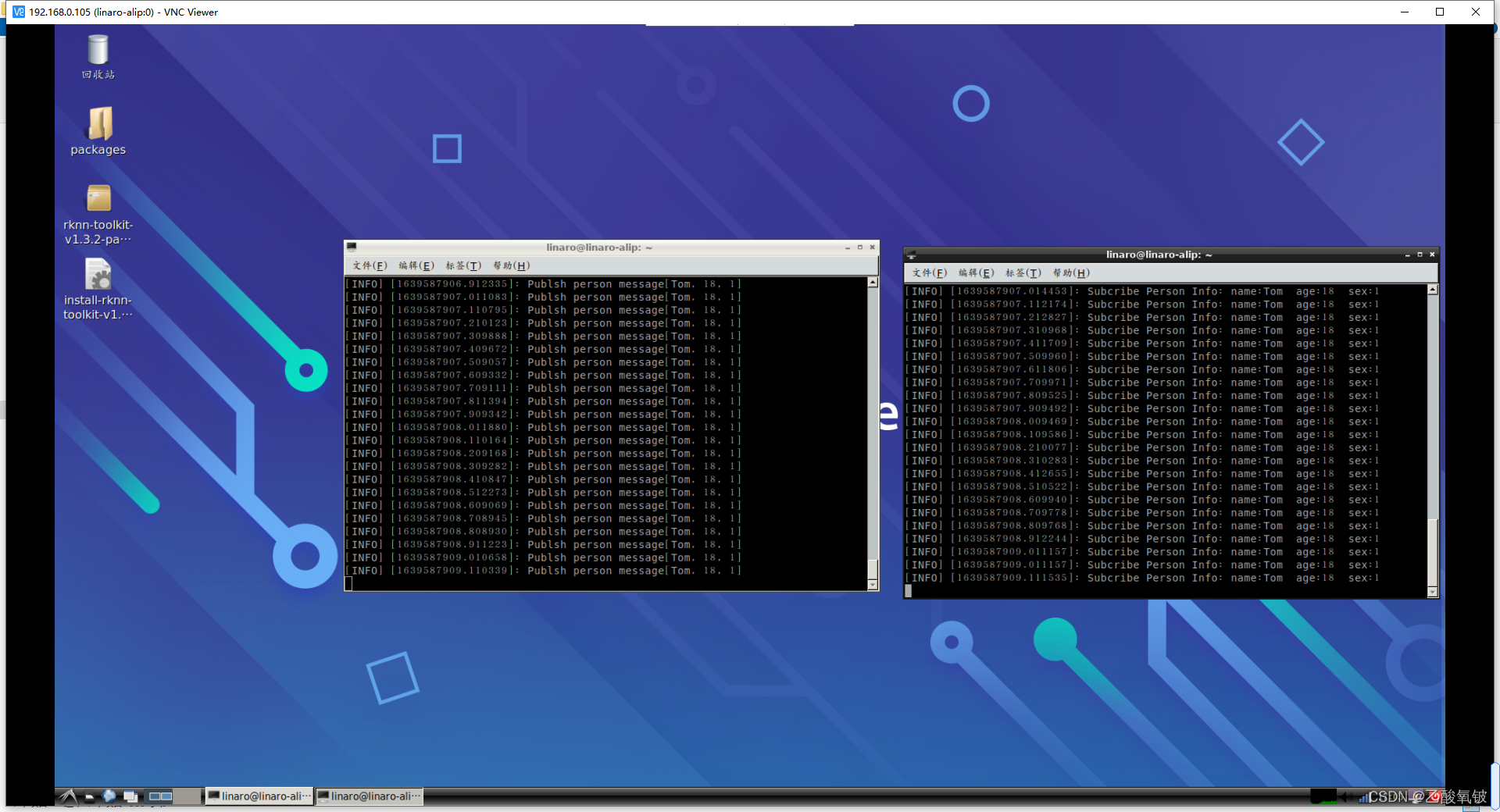Image resolution: width=1500 pixels, height=812 pixels.
Task: Open 文件(F) menu in left terminal
Action: 370,265
